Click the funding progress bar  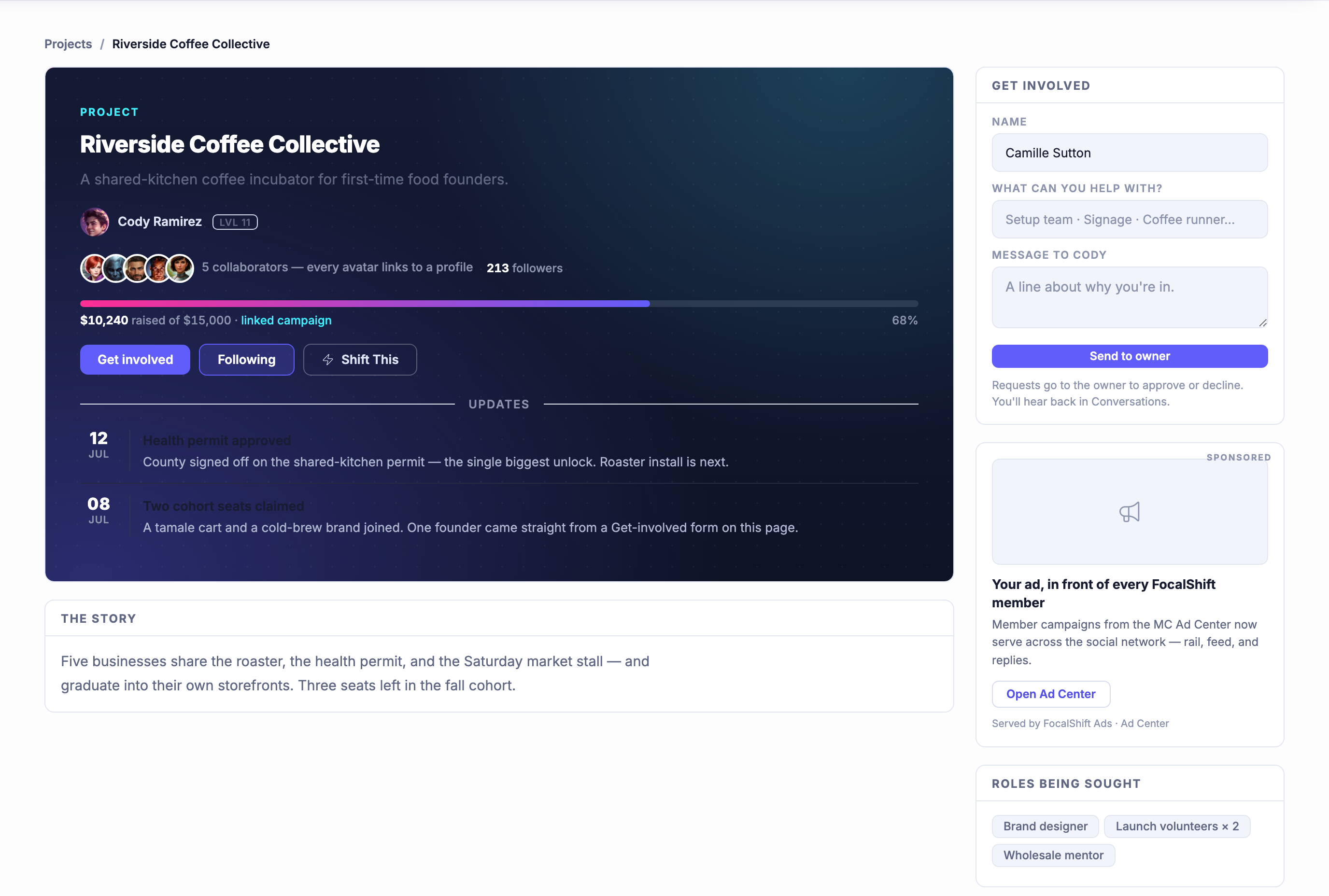coord(499,304)
